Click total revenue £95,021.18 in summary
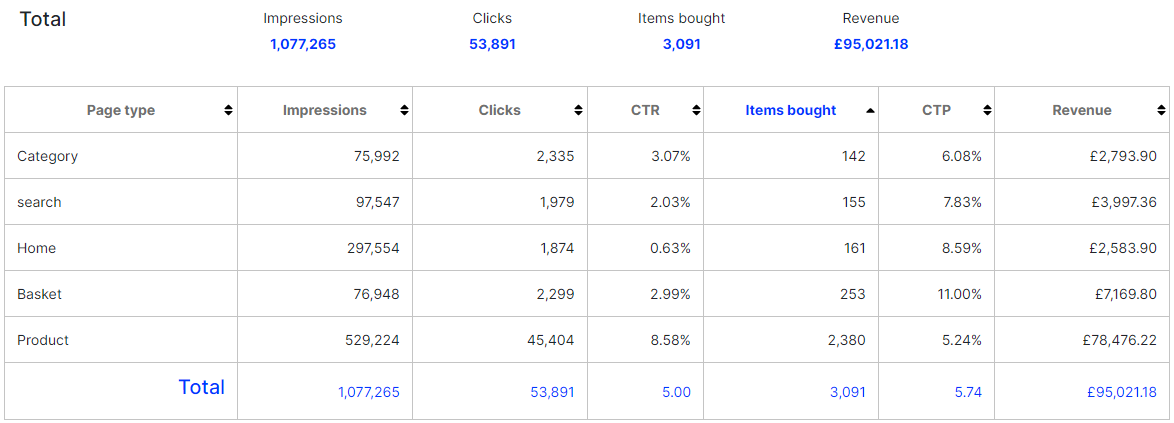 coord(870,44)
